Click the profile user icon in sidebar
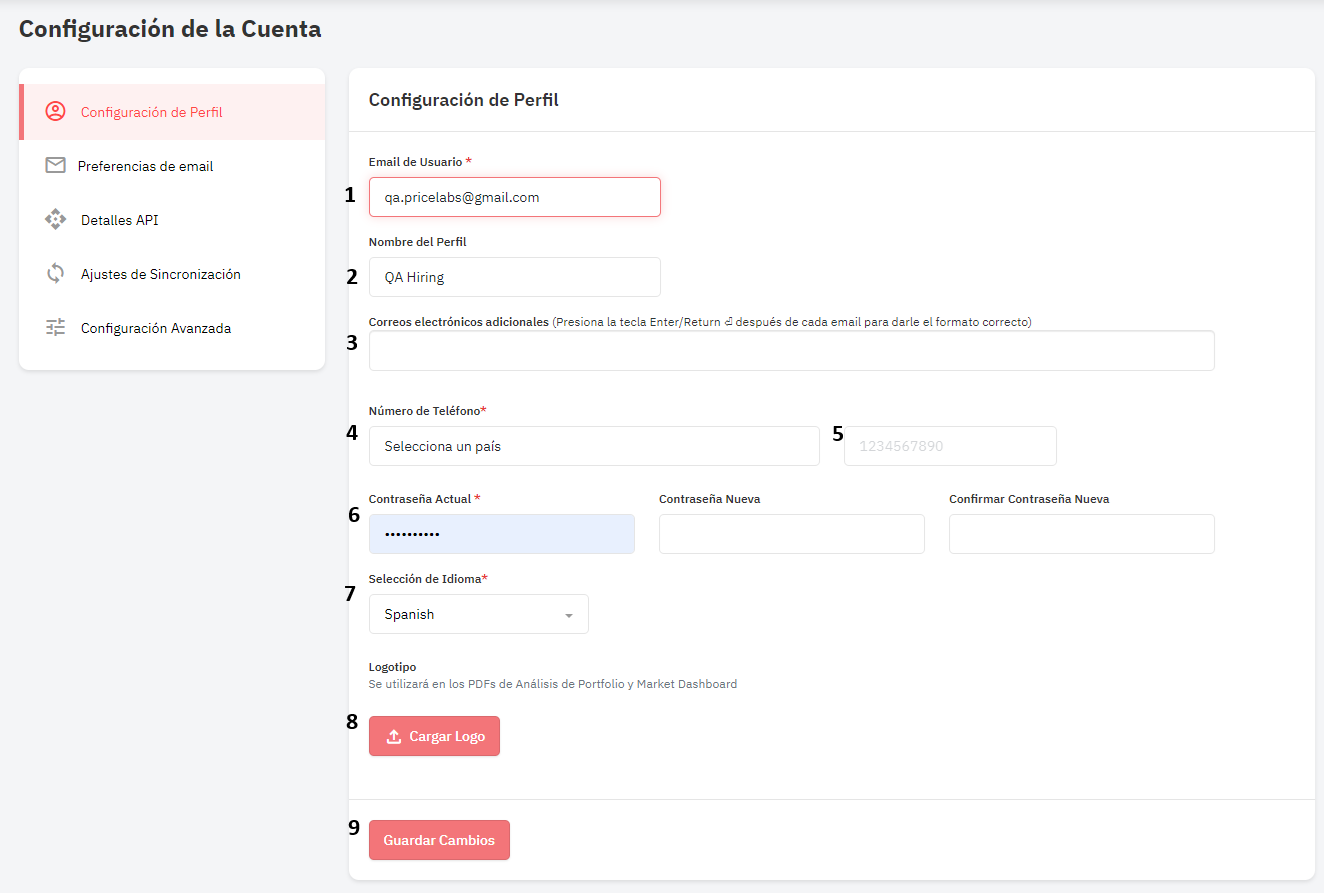Image resolution: width=1324 pixels, height=893 pixels. (x=56, y=112)
